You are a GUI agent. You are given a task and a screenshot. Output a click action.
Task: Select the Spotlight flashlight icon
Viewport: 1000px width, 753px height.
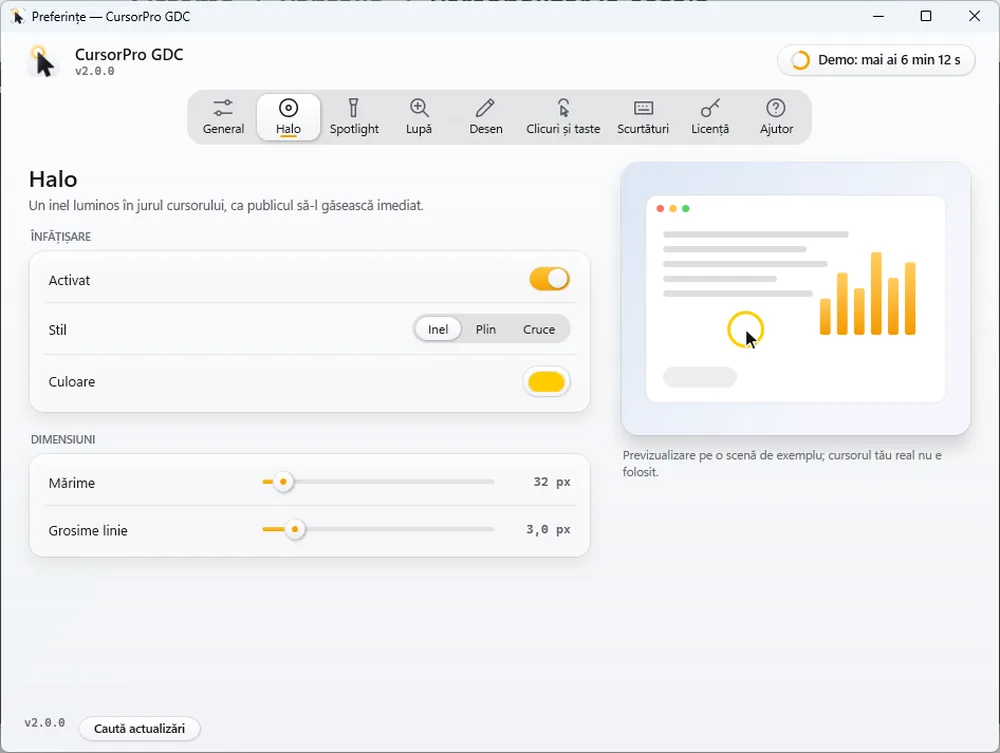(353, 108)
